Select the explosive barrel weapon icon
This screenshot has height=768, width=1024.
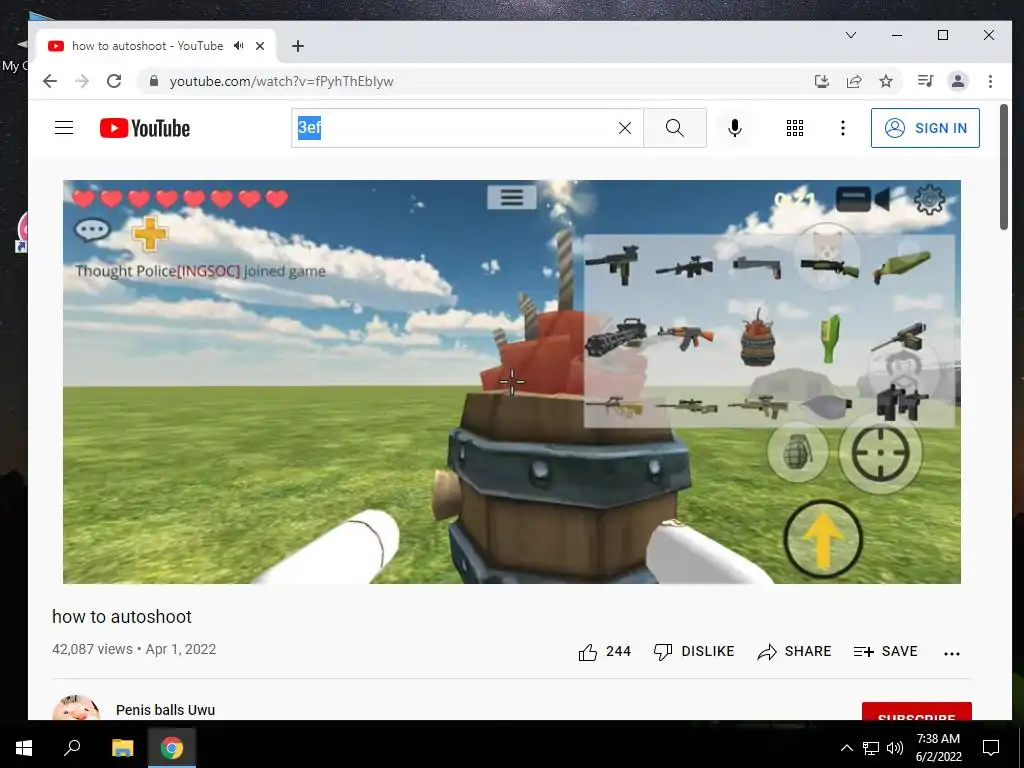[758, 338]
